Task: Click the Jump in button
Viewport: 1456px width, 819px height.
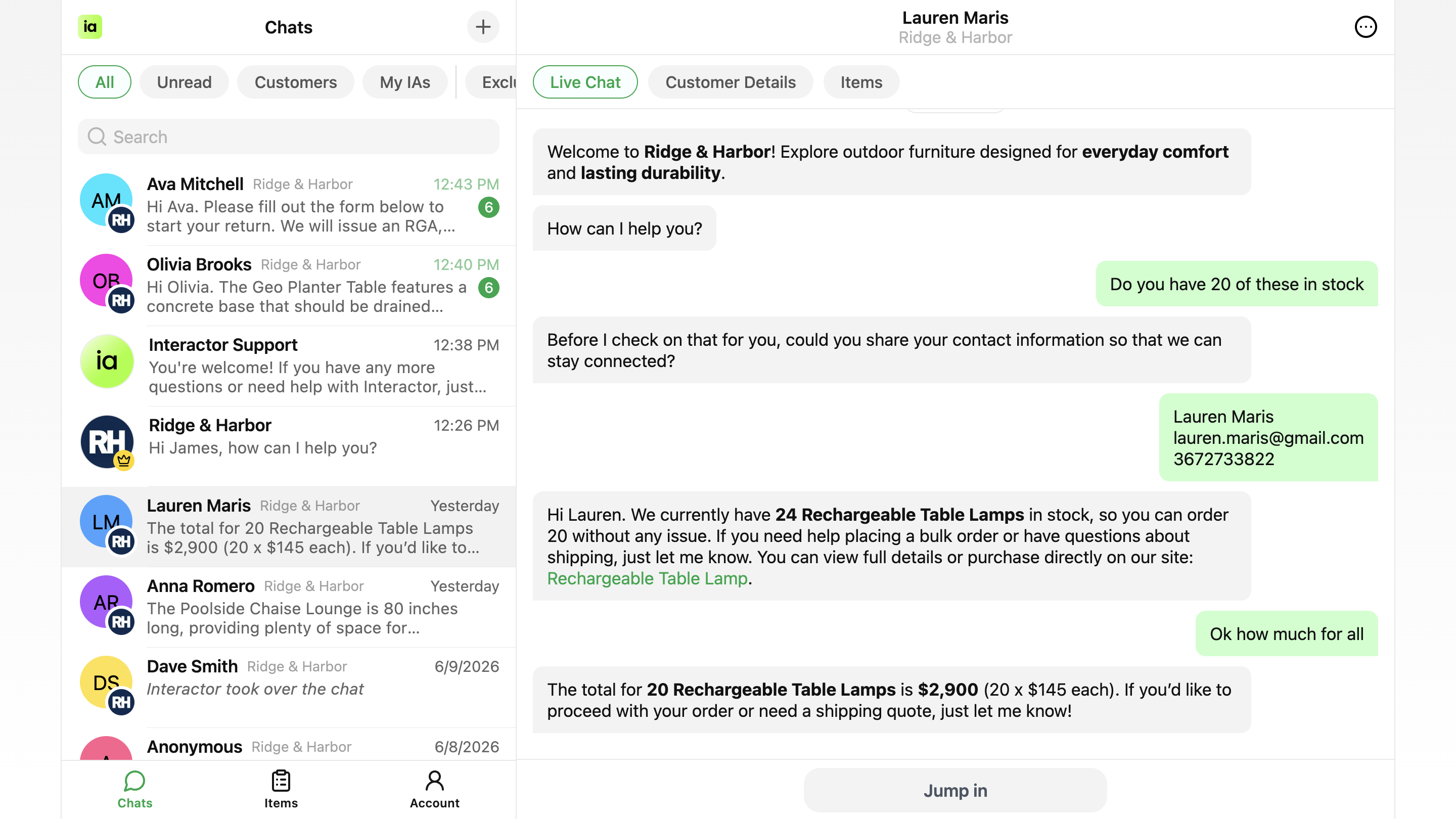Action: (x=955, y=790)
